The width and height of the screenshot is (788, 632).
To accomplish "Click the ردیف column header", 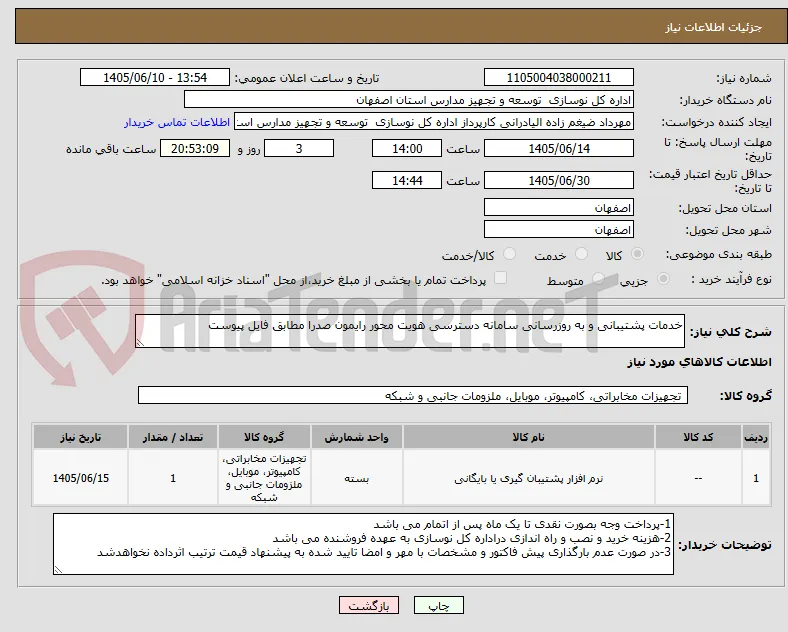I will (x=756, y=437).
